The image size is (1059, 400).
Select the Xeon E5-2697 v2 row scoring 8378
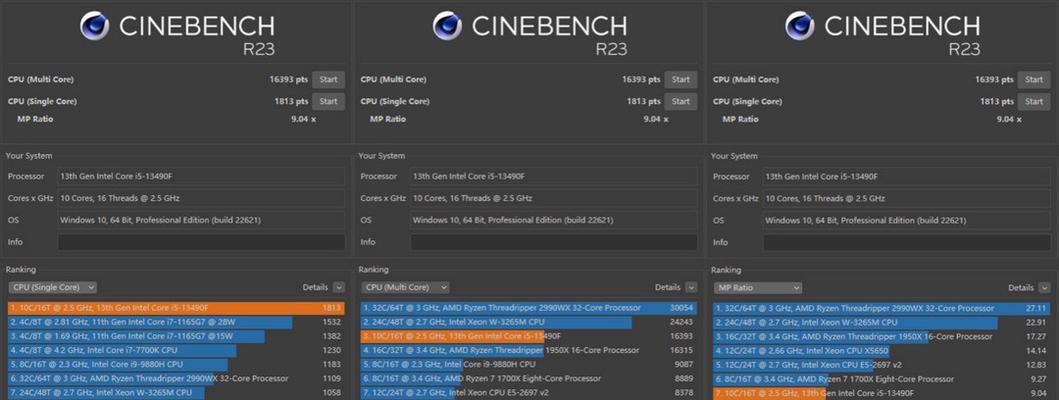[529, 393]
